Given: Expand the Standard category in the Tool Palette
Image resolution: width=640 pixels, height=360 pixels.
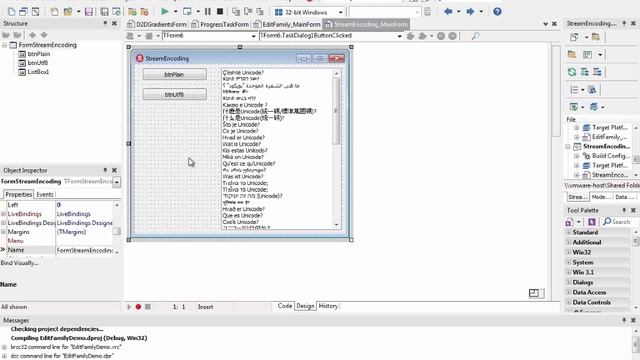Looking at the screenshot, I should tap(569, 232).
